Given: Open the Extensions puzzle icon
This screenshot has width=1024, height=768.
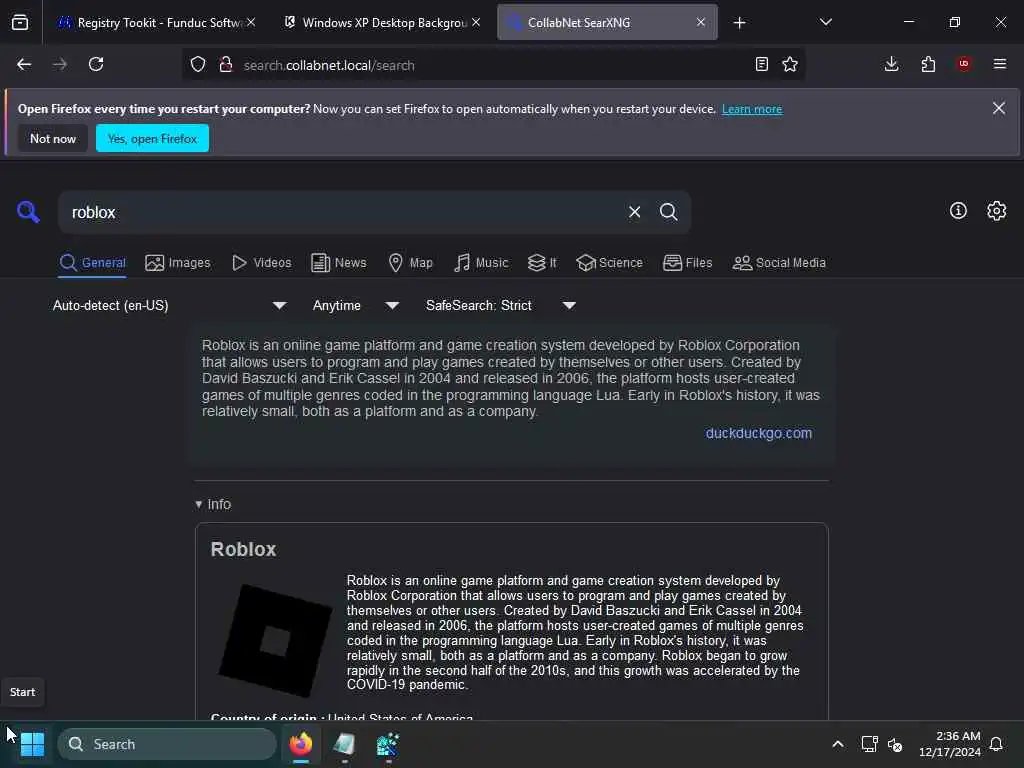Looking at the screenshot, I should [928, 64].
